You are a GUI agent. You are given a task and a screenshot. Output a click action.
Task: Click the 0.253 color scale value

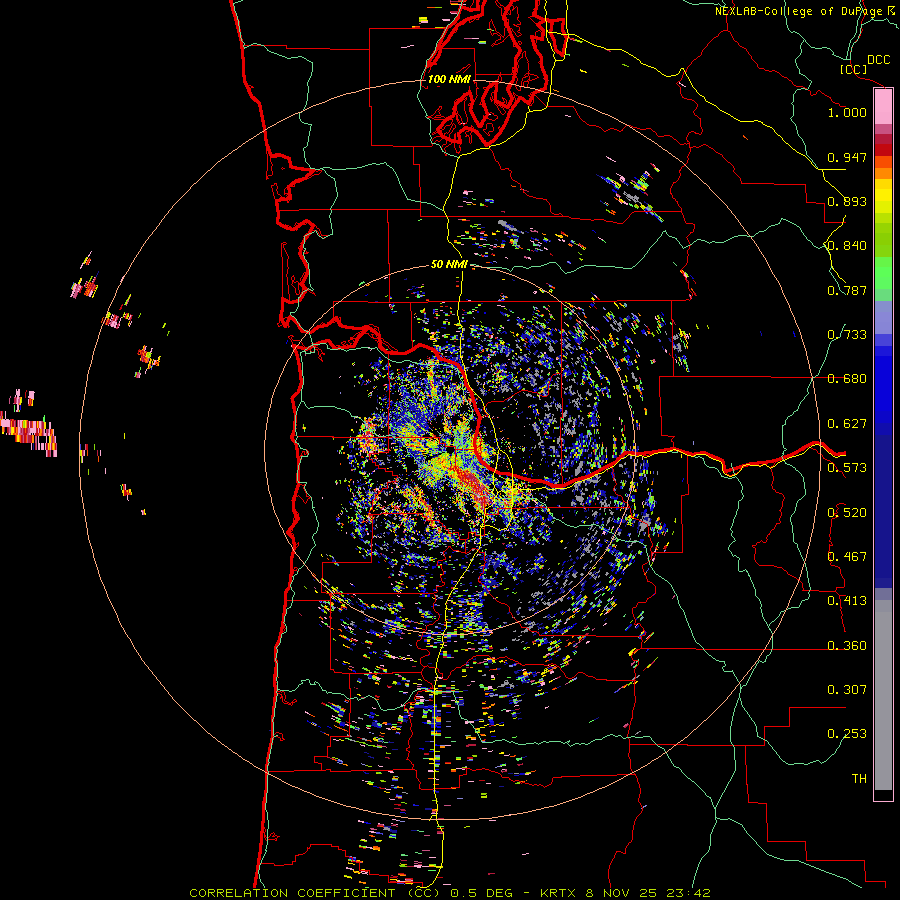pos(847,734)
